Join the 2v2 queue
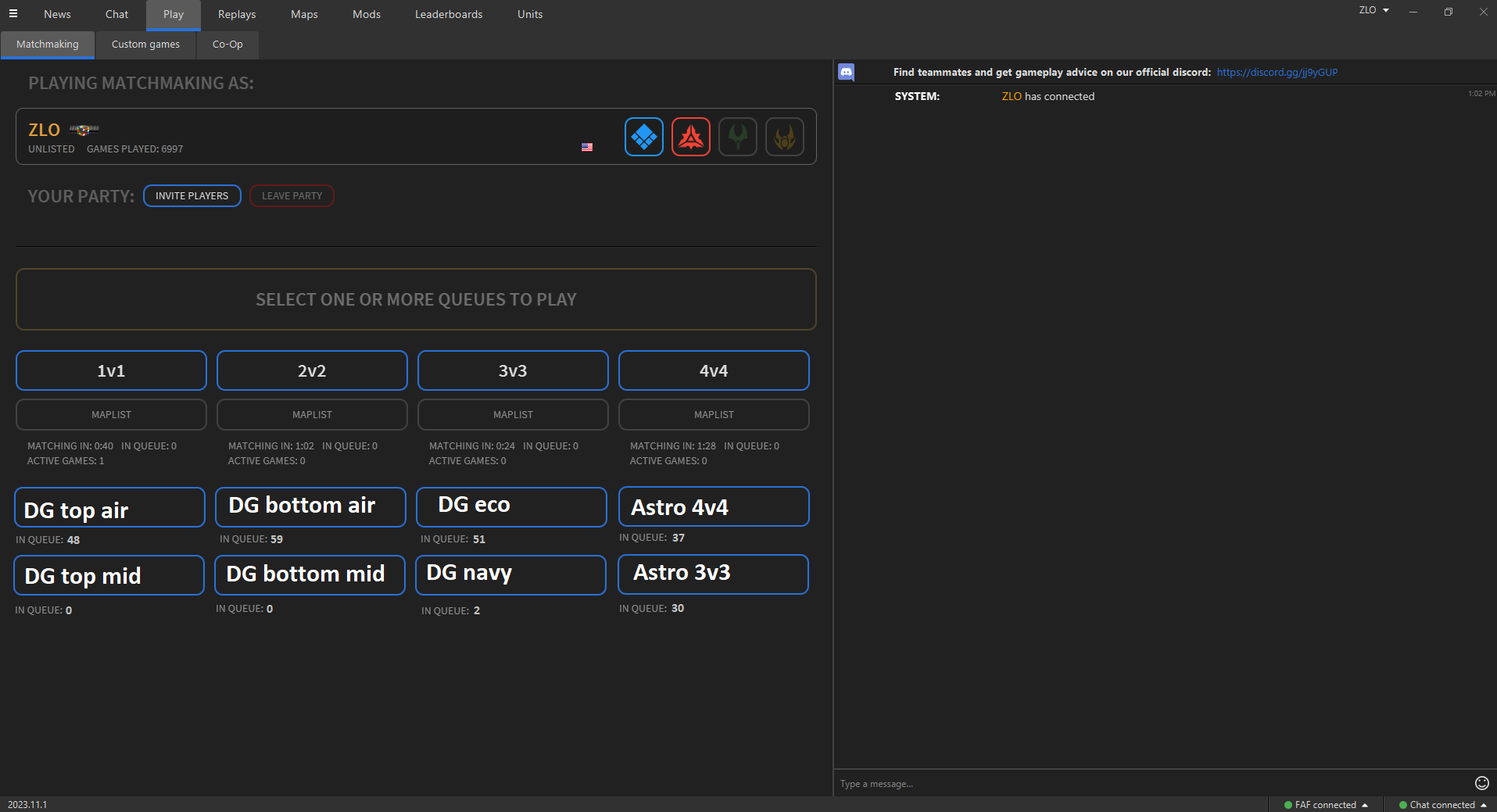The height and width of the screenshot is (812, 1497). (x=312, y=370)
